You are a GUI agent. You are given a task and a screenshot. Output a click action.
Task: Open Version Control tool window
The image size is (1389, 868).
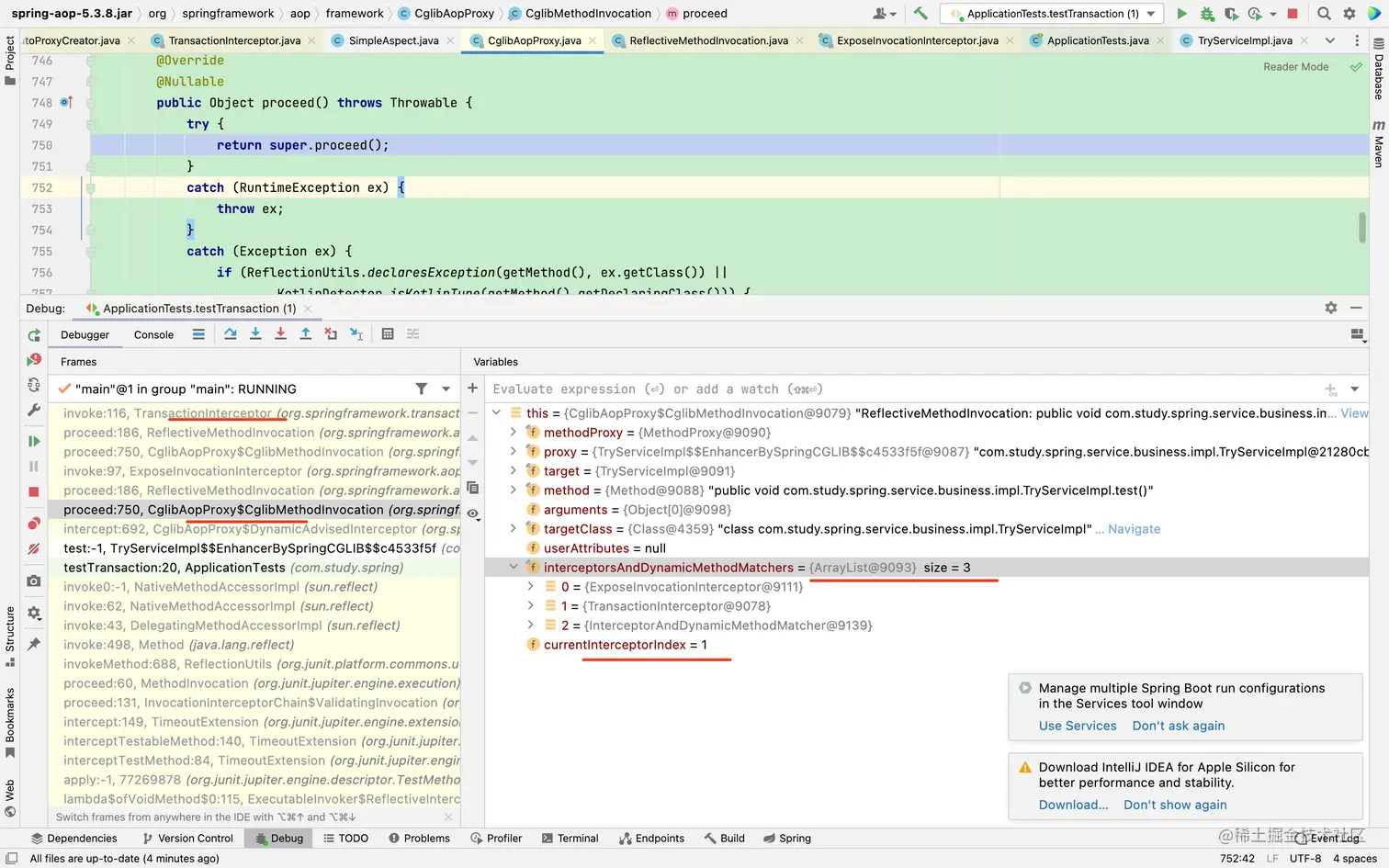[x=187, y=839]
